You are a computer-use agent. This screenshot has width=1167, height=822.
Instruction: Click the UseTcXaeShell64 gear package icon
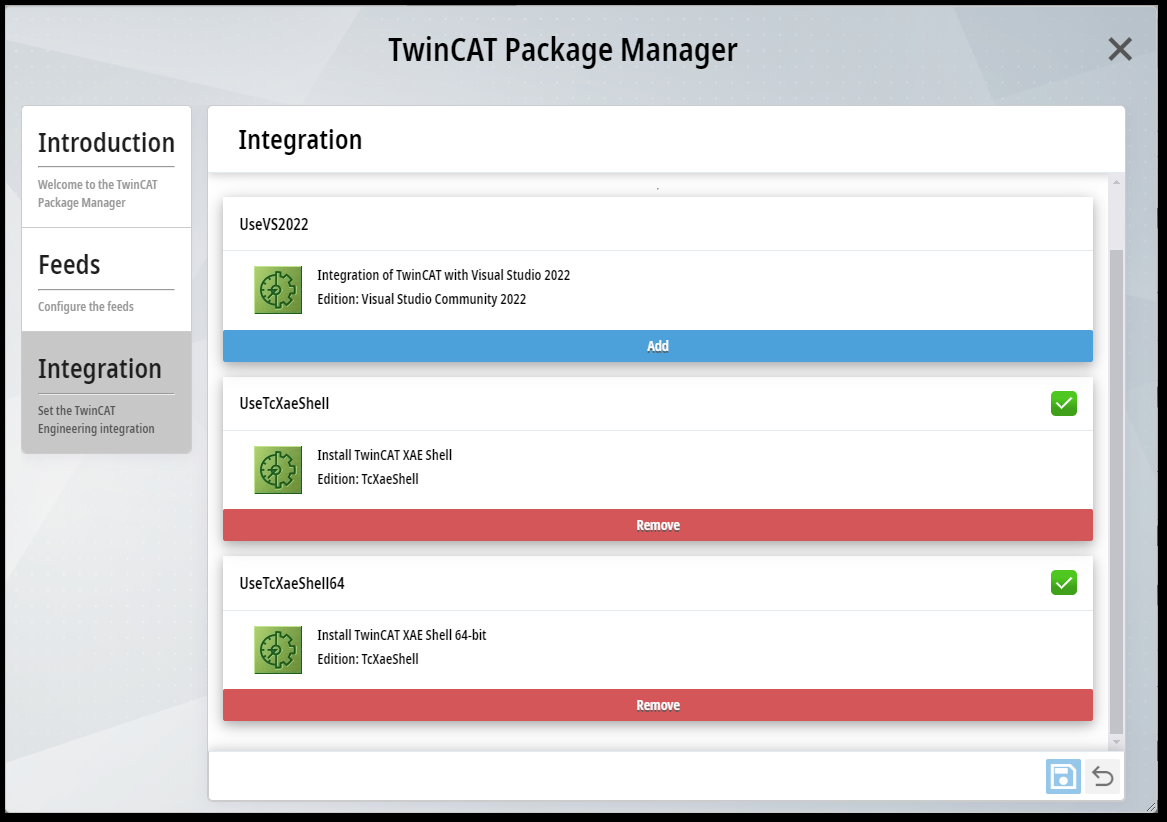pyautogui.click(x=278, y=650)
